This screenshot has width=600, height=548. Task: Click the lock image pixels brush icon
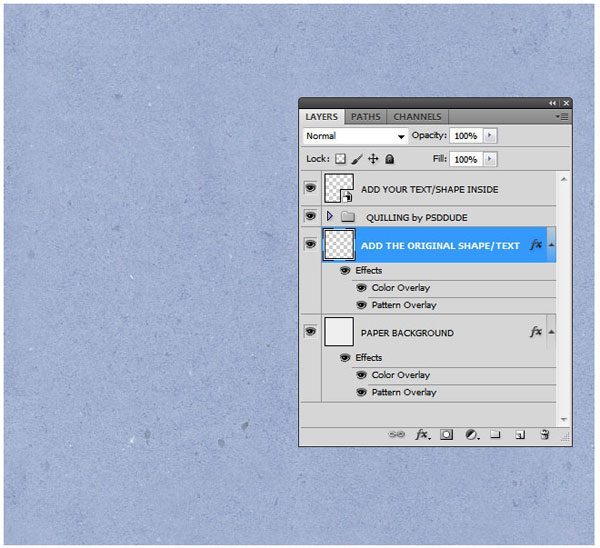357,159
